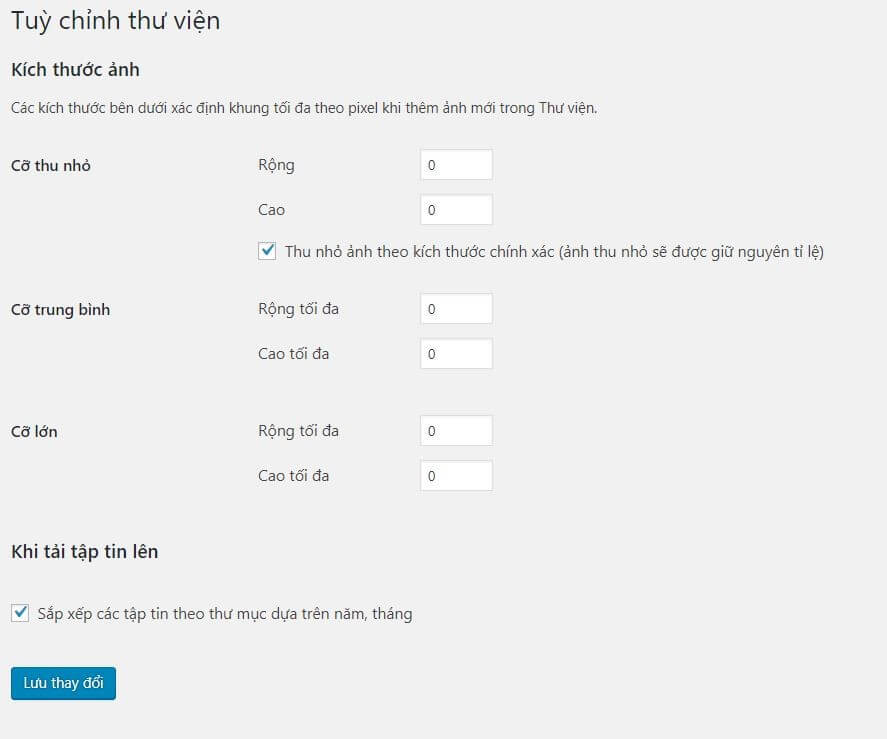Click 'Rộng tối đa' label in Cỡ trung bình

(x=298, y=309)
